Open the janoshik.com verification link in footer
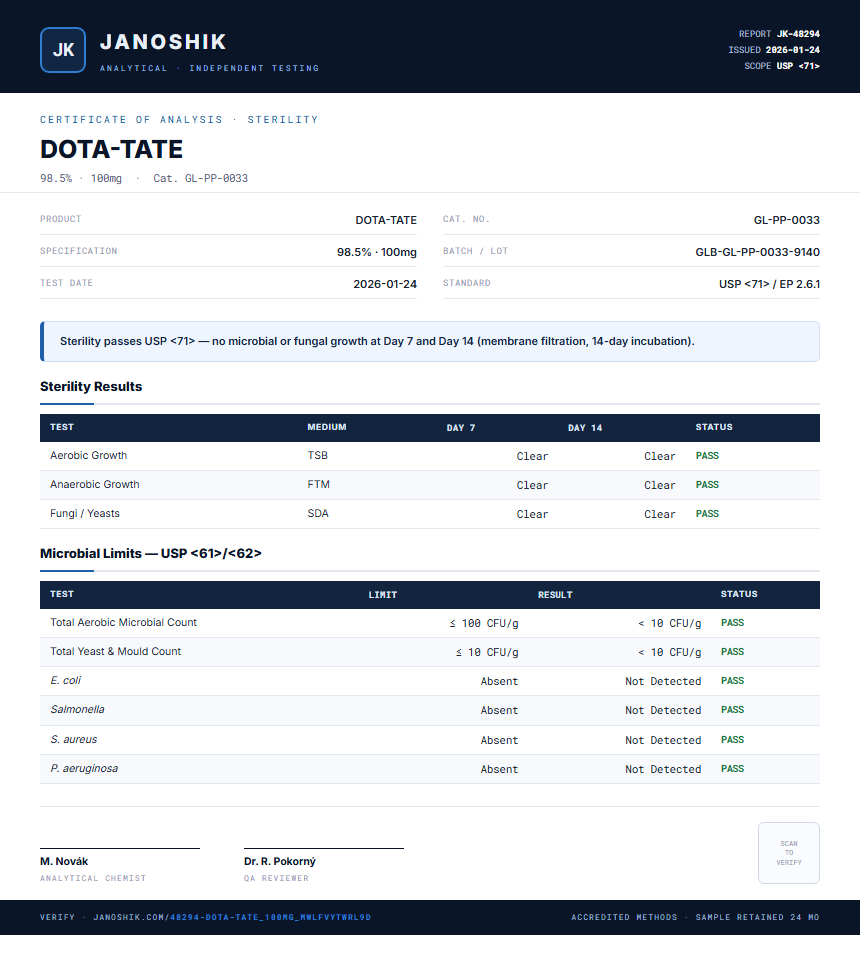Screen dimensions: 860x963 232,917
